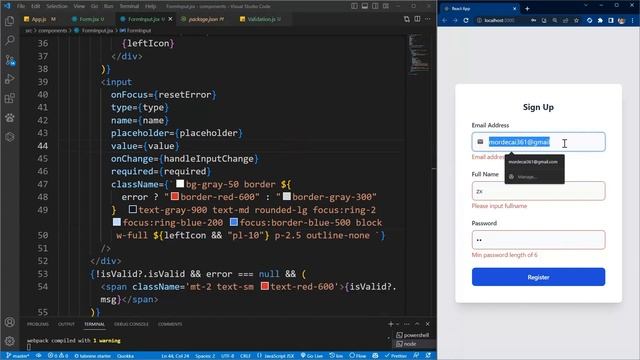Toggle primary sidebar layout icon in title bar
This screenshot has width=640, height=360.
[x=354, y=6]
